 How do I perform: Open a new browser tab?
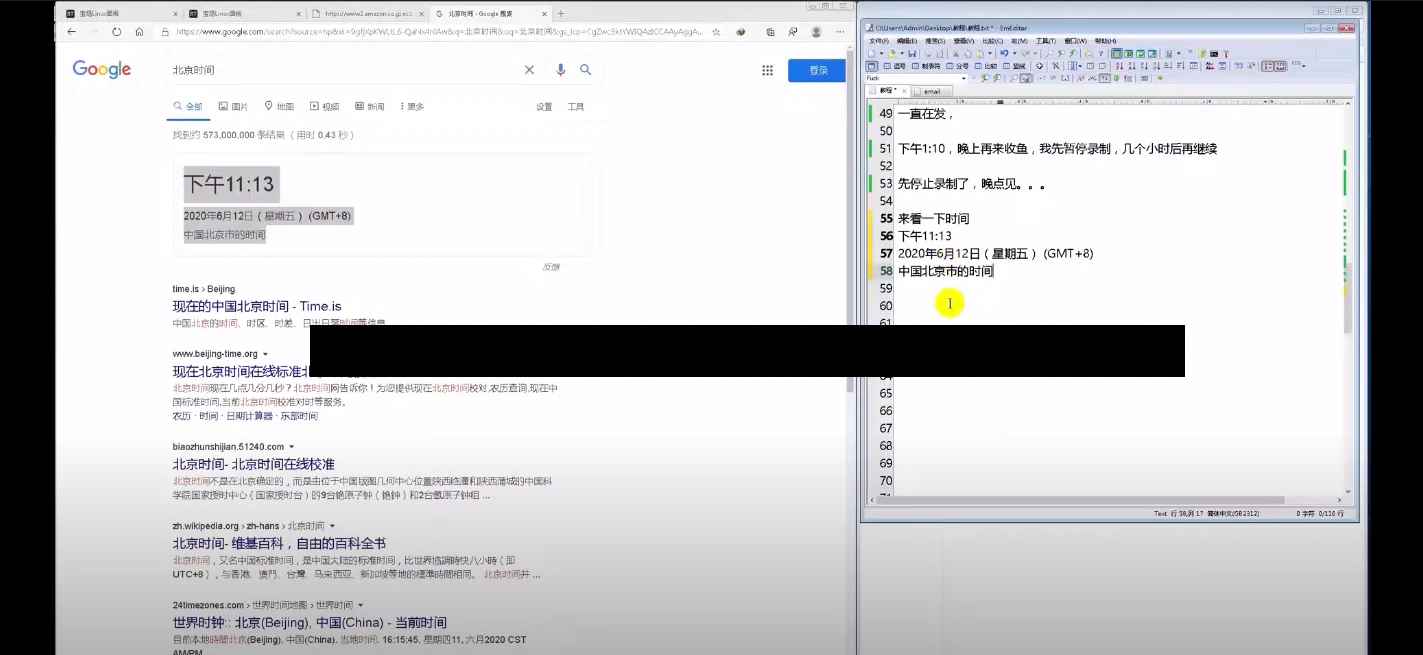tap(561, 13)
